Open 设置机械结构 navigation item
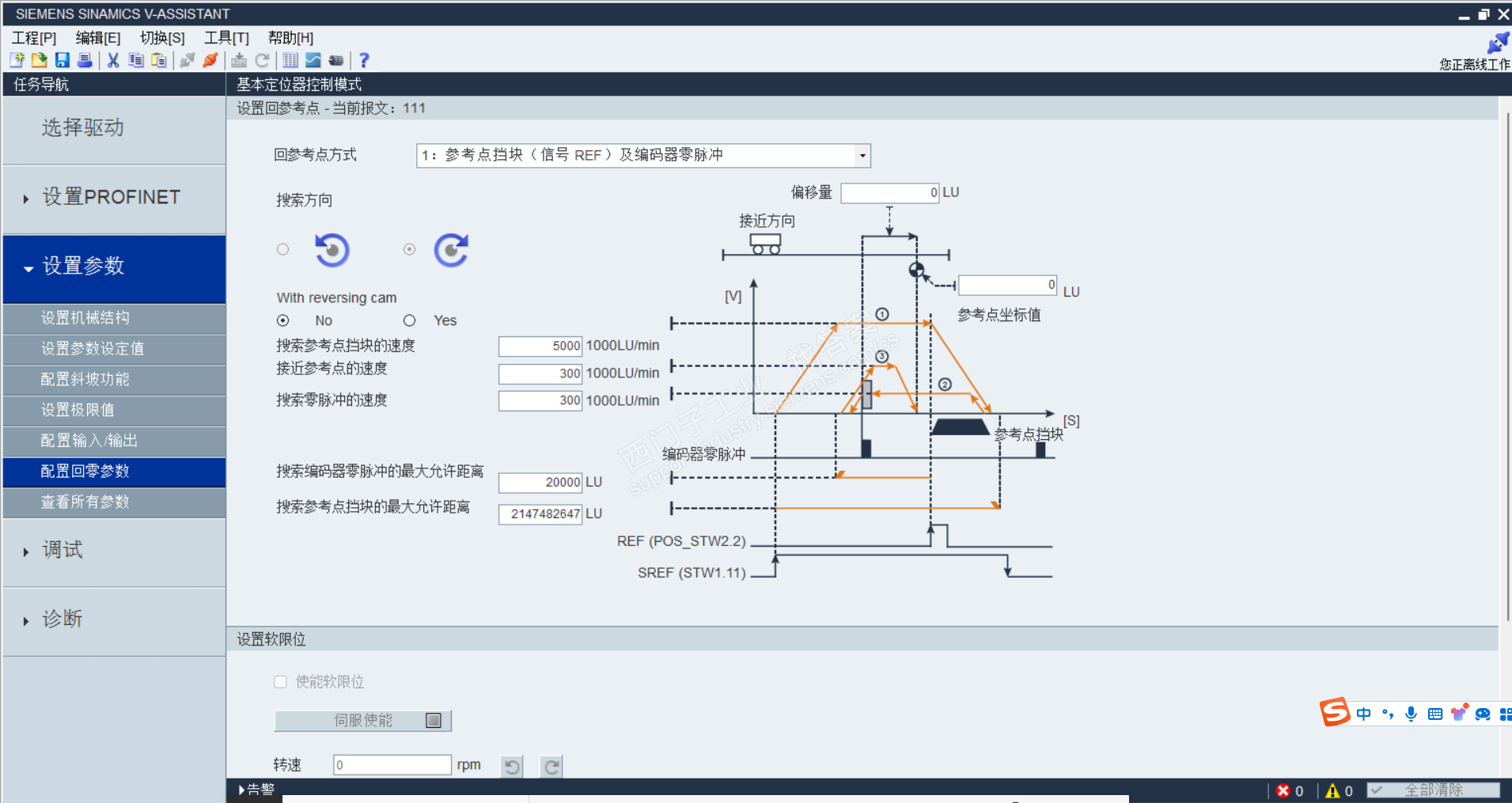 [115, 318]
